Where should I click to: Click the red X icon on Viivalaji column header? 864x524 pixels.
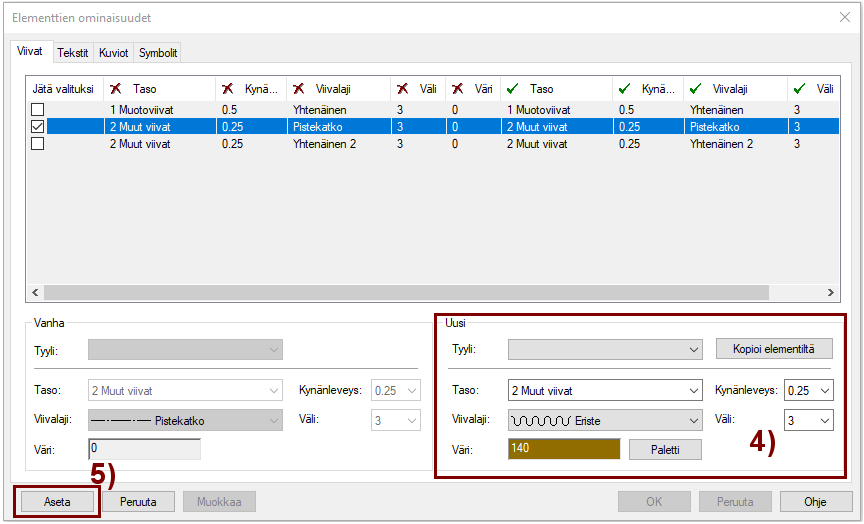point(299,89)
